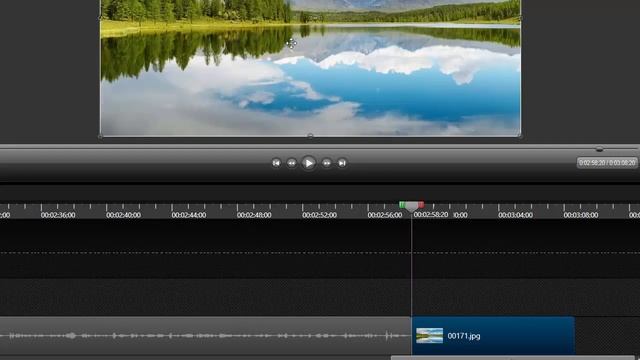
Task: Jump to the previous clip
Action: pos(276,163)
